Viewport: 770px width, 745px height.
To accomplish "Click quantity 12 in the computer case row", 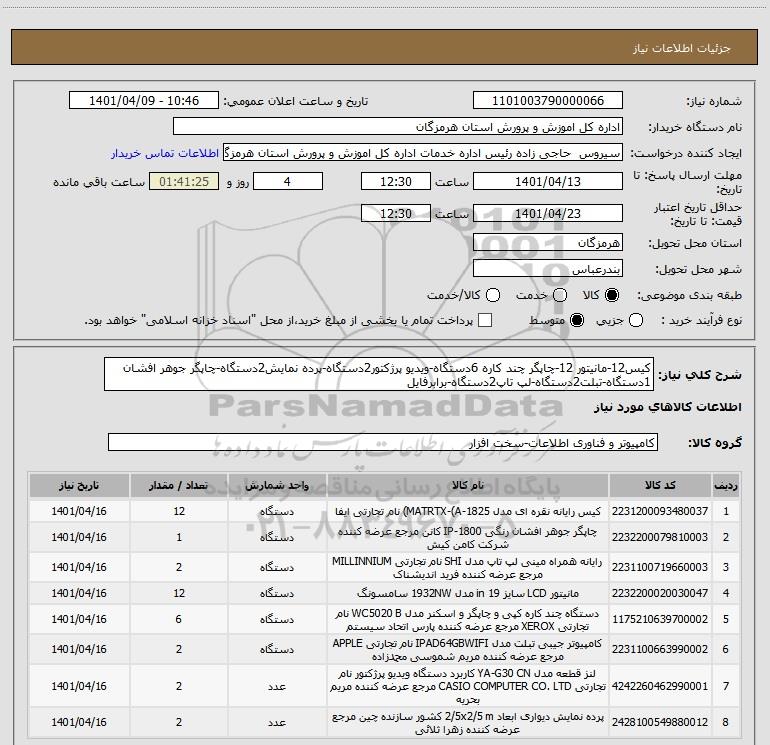I will click(179, 511).
